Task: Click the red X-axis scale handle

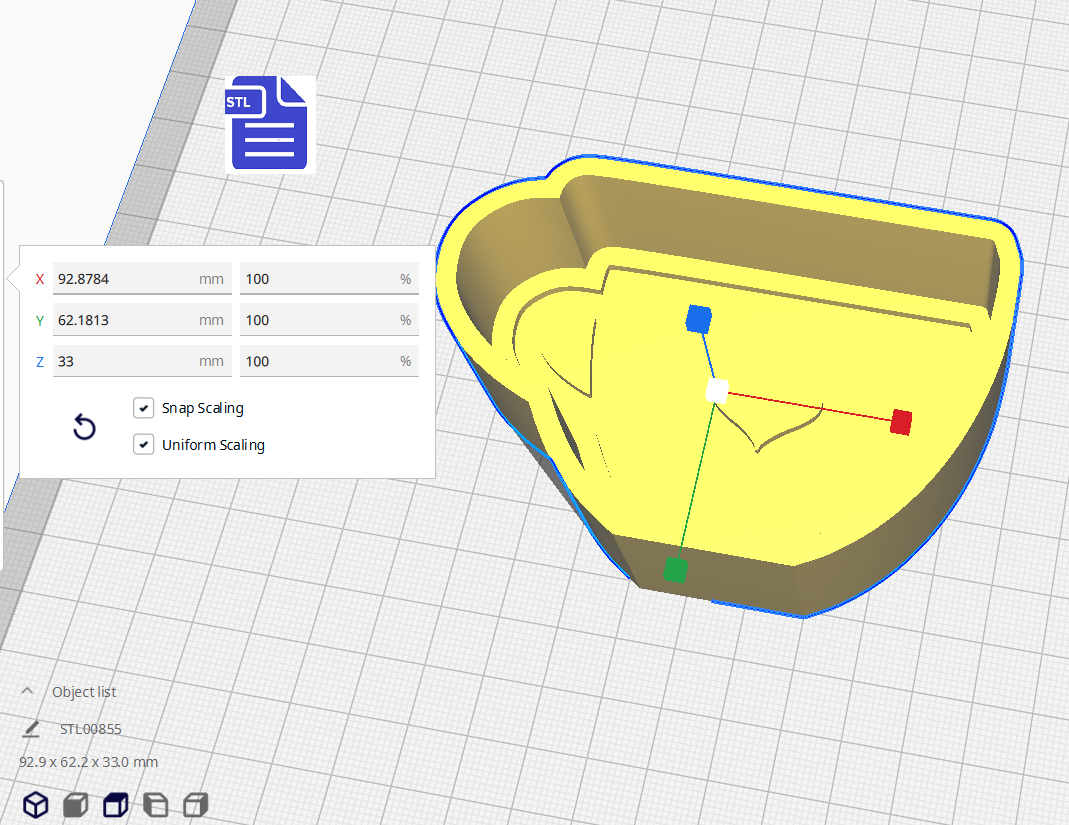Action: pyautogui.click(x=901, y=422)
